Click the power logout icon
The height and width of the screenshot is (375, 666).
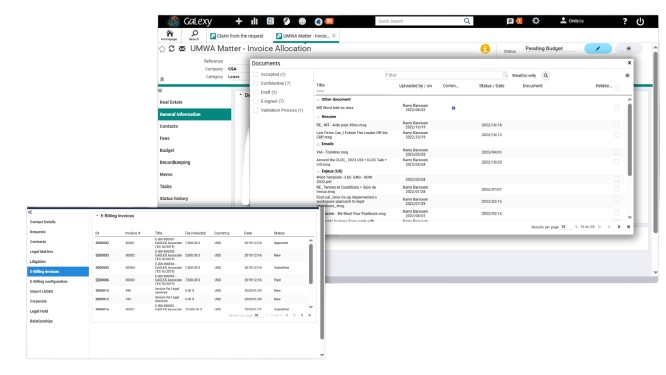pyautogui.click(x=640, y=21)
